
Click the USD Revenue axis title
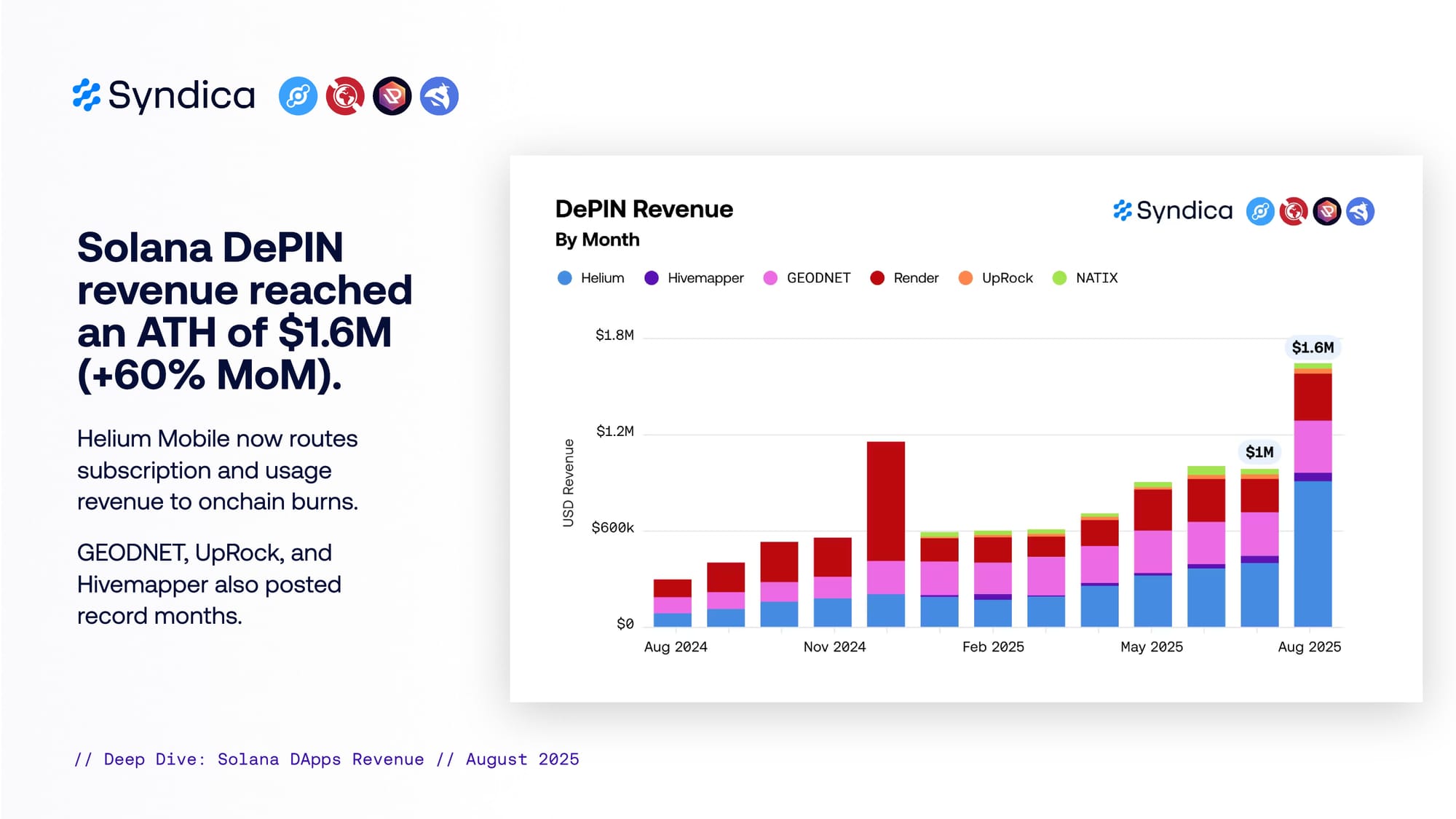point(569,483)
